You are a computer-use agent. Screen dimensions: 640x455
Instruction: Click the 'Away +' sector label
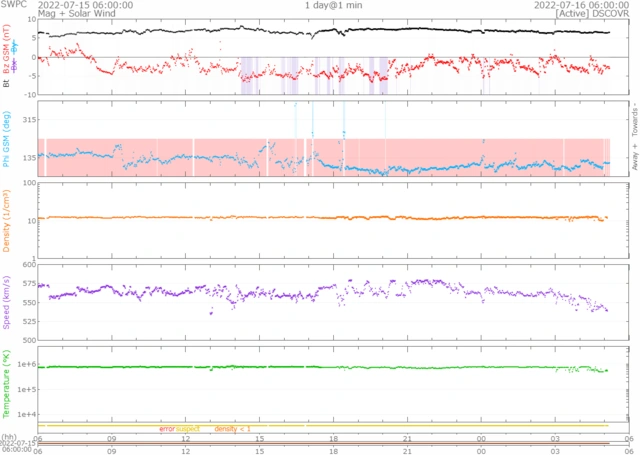(633, 162)
